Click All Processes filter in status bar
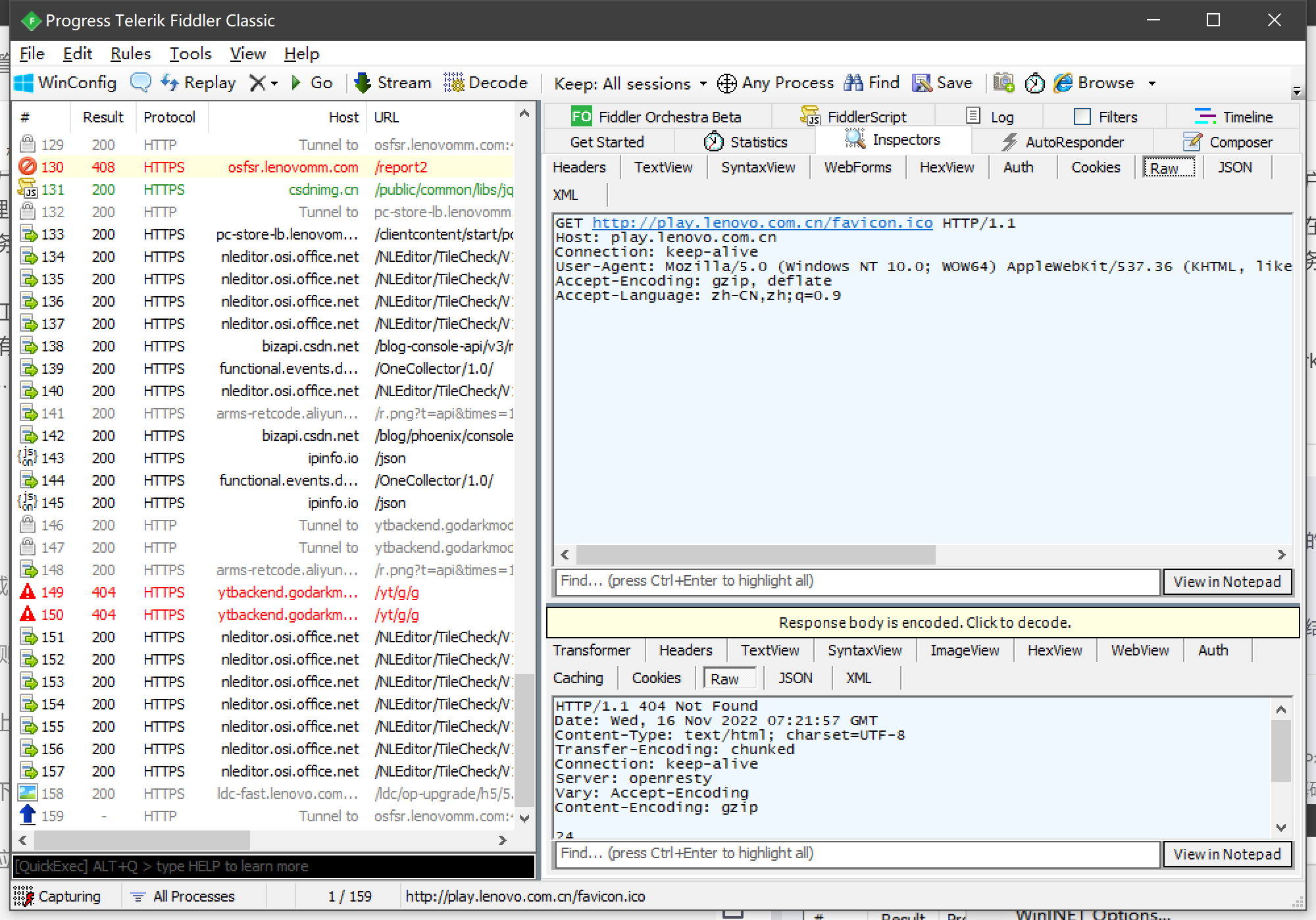1316x920 pixels. 183,896
